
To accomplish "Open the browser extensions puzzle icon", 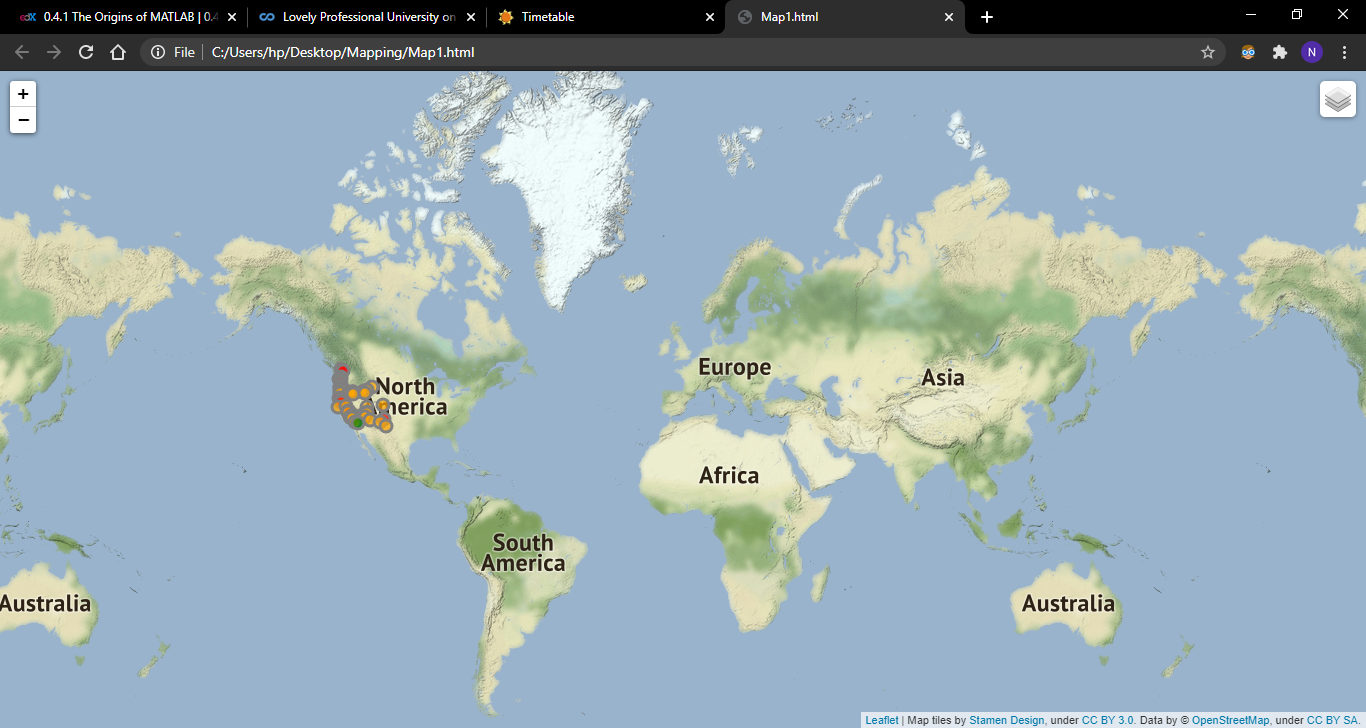I will (x=1280, y=51).
